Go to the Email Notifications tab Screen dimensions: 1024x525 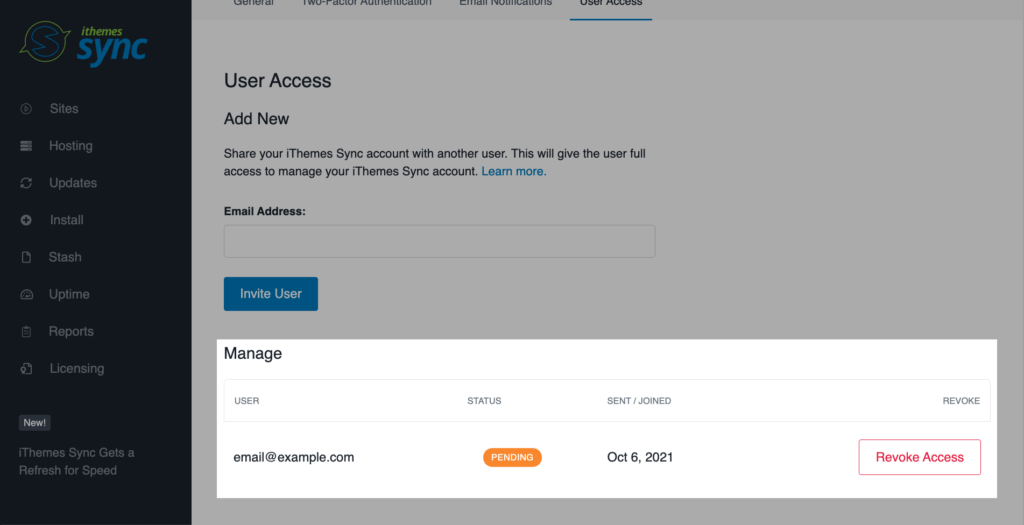pyautogui.click(x=505, y=4)
